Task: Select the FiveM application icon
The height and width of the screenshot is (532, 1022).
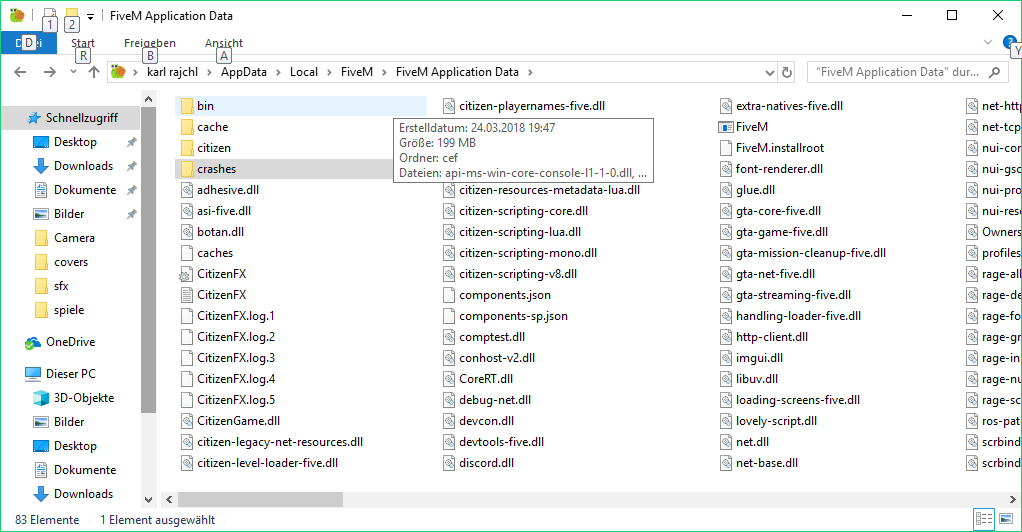Action: click(x=725, y=127)
